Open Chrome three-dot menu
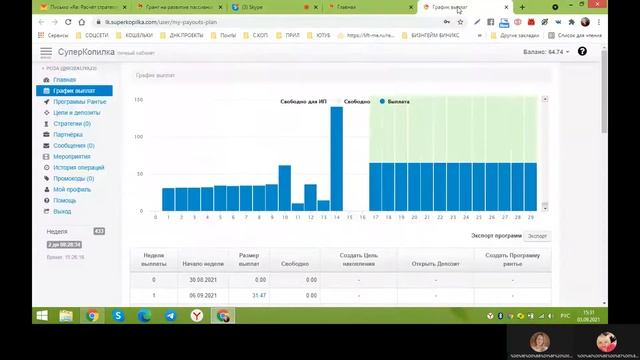Screen dimensions: 640x360 click(599, 22)
